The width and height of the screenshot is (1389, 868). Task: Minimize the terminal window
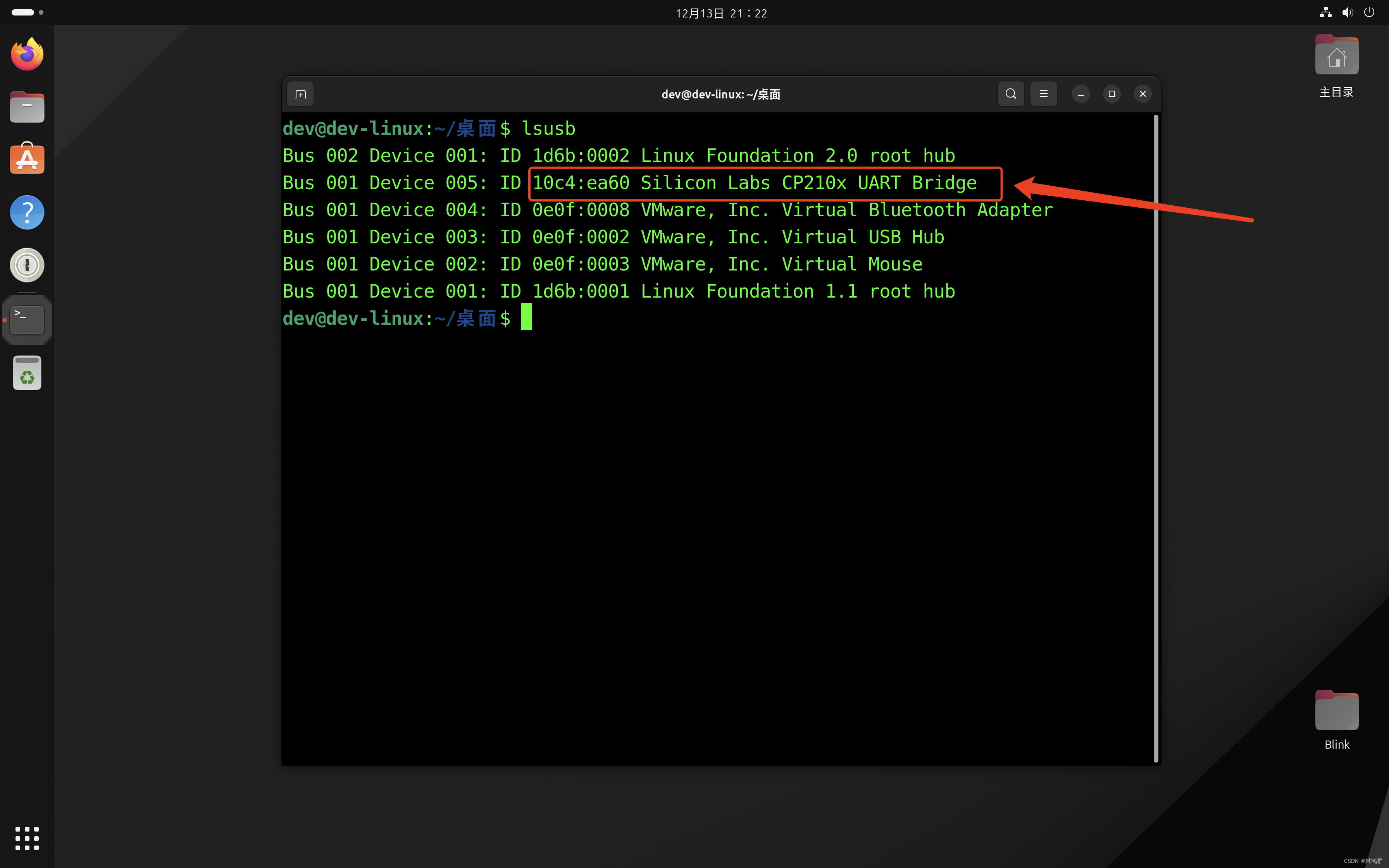coord(1081,94)
